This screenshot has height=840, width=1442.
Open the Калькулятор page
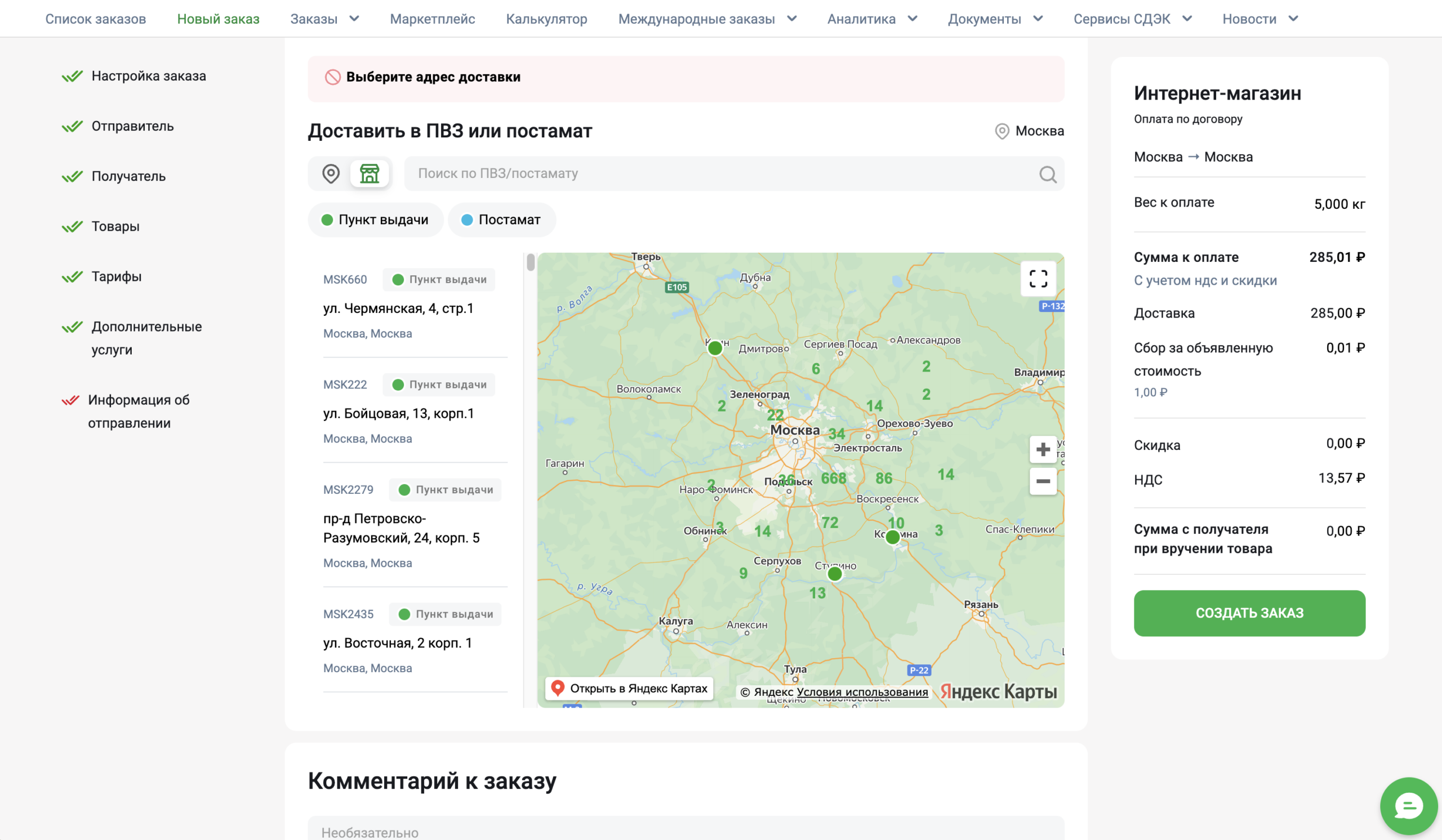click(546, 19)
